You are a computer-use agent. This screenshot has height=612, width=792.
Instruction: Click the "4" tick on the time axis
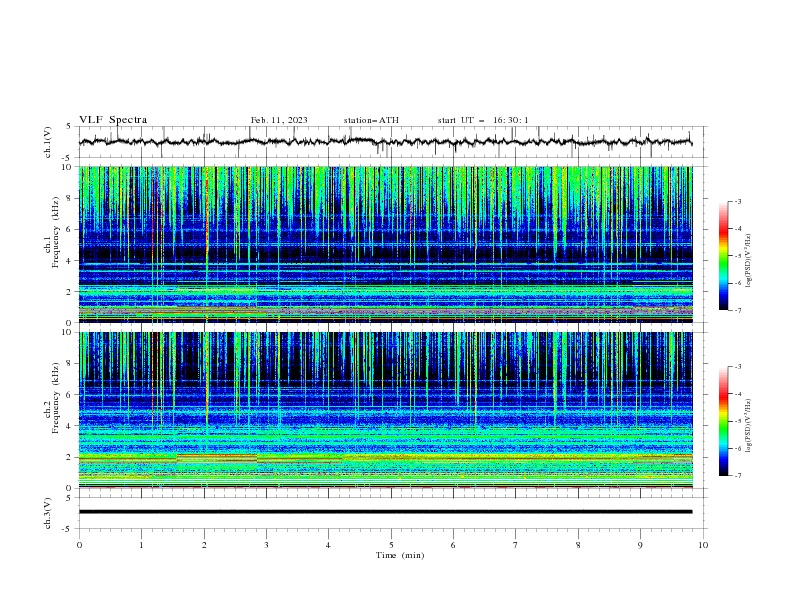pos(328,545)
